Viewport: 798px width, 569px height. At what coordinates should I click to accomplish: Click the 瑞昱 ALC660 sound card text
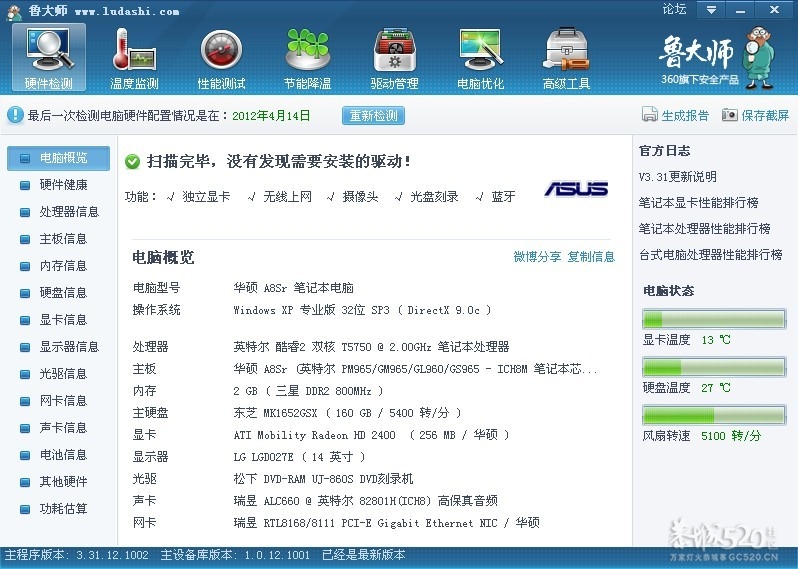pos(365,501)
